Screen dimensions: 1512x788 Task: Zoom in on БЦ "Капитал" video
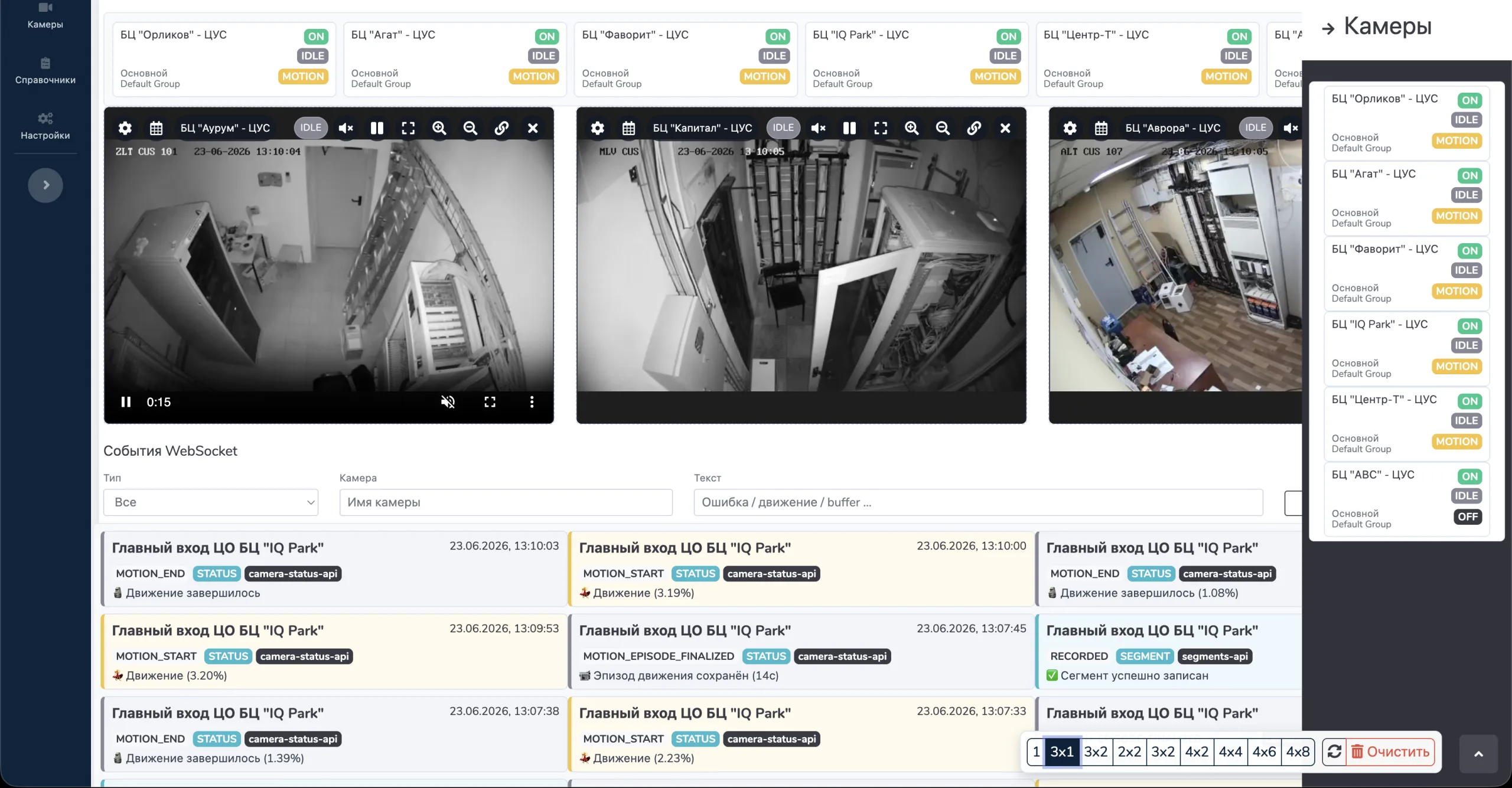point(912,128)
